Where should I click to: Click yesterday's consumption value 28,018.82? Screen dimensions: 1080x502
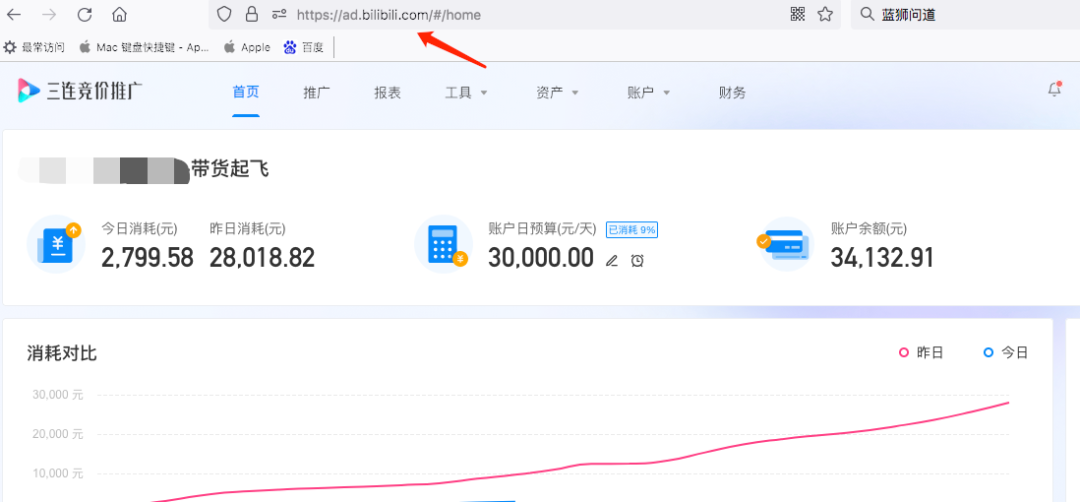point(262,258)
